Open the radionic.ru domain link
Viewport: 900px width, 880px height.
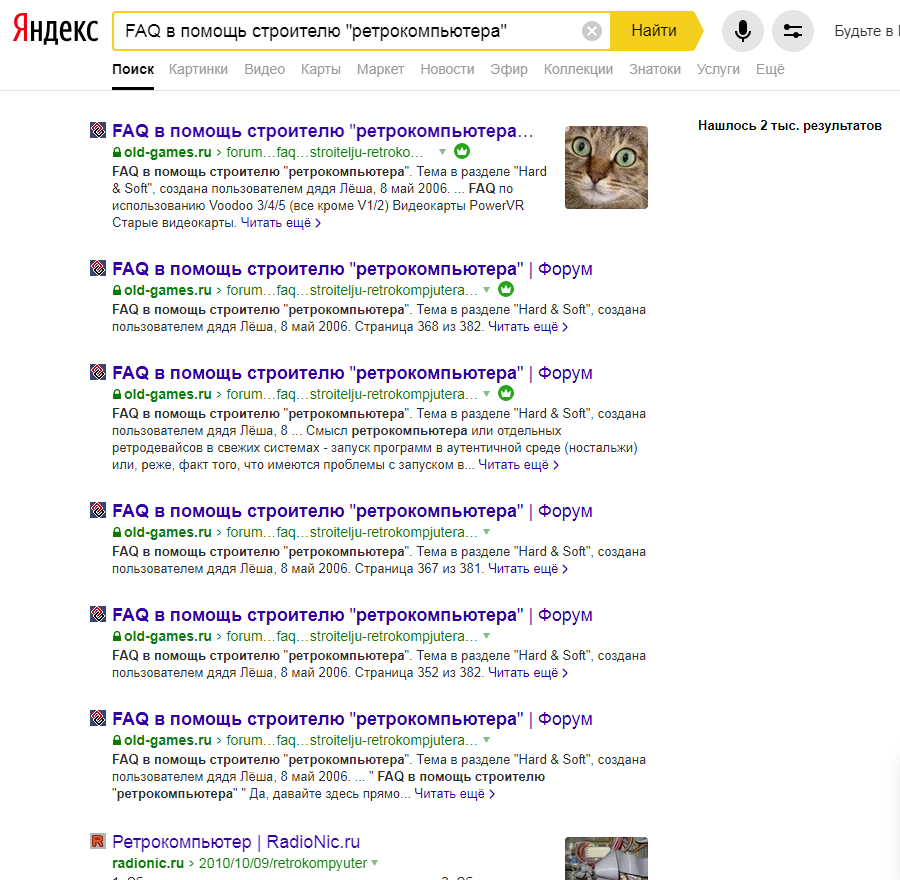point(148,863)
